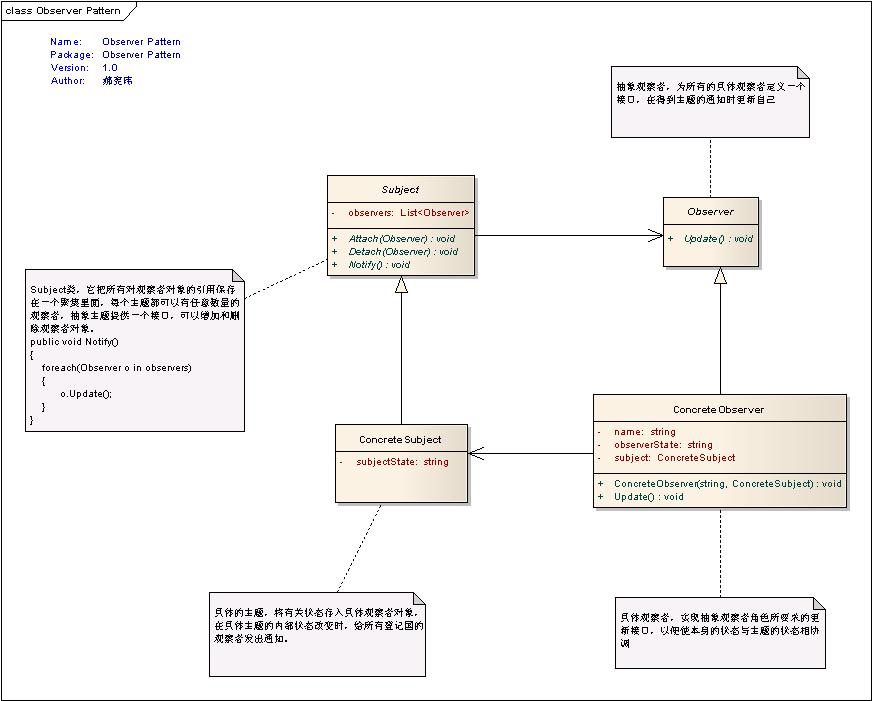Click the inheritance arrow from ConcreteSubject to Subject
The width and height of the screenshot is (872, 701).
(x=400, y=350)
